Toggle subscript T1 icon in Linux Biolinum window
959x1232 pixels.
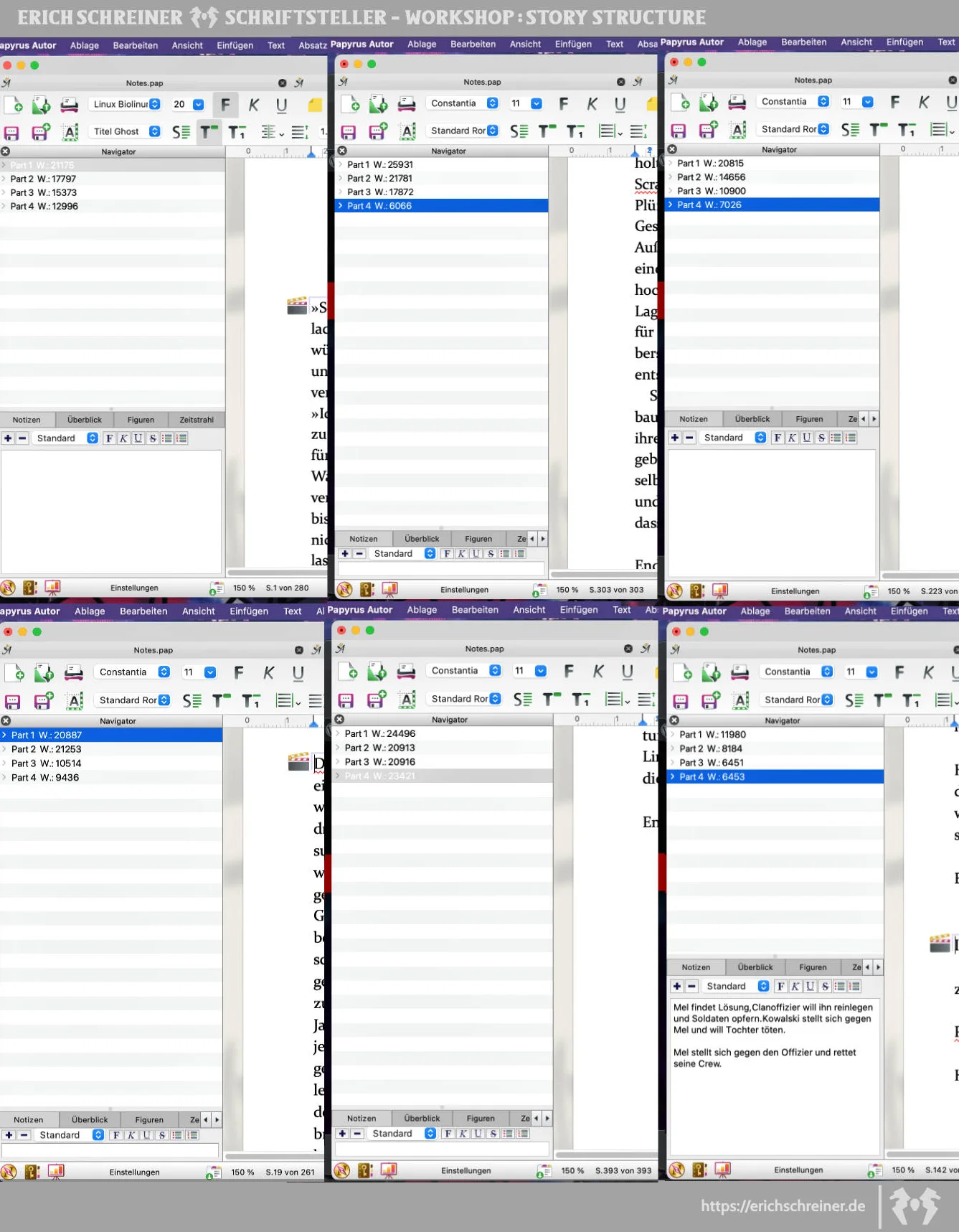click(237, 132)
